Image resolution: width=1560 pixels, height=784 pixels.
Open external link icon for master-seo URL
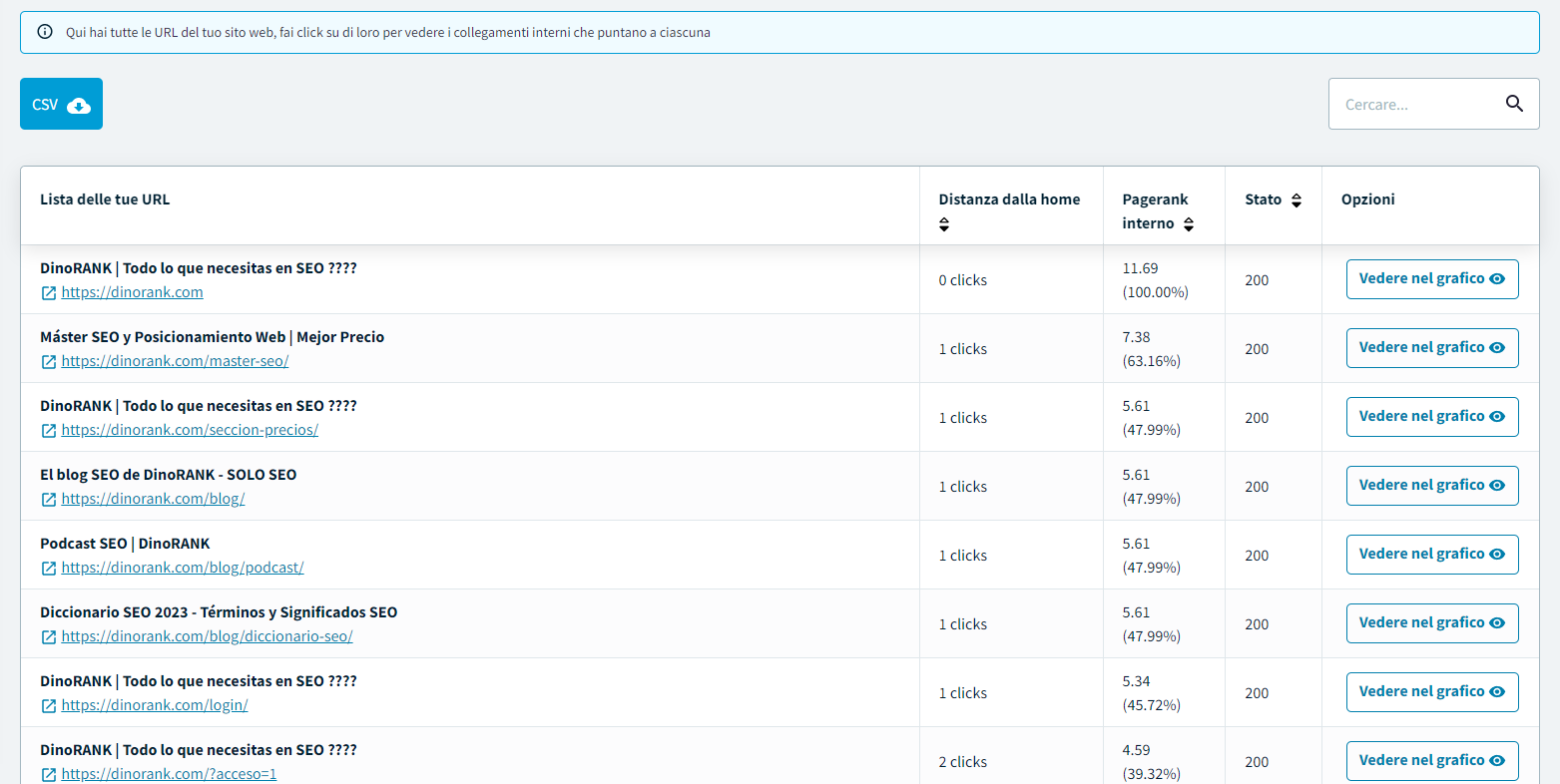tap(49, 362)
